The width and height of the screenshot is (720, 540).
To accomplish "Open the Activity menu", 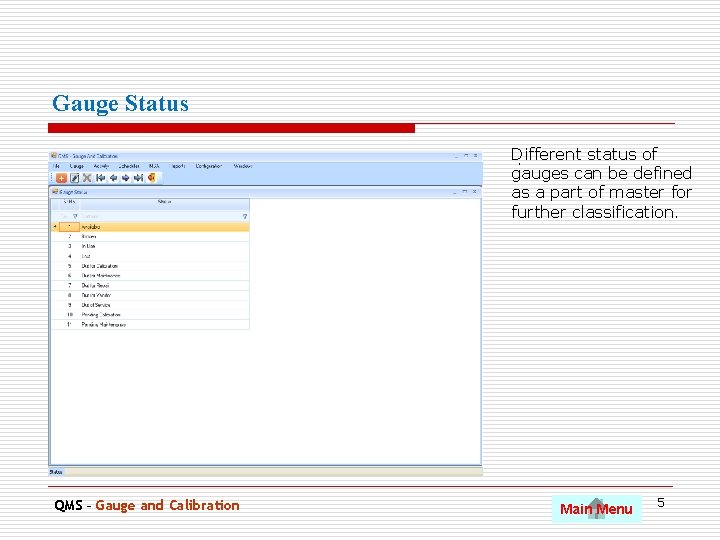I will (x=101, y=166).
